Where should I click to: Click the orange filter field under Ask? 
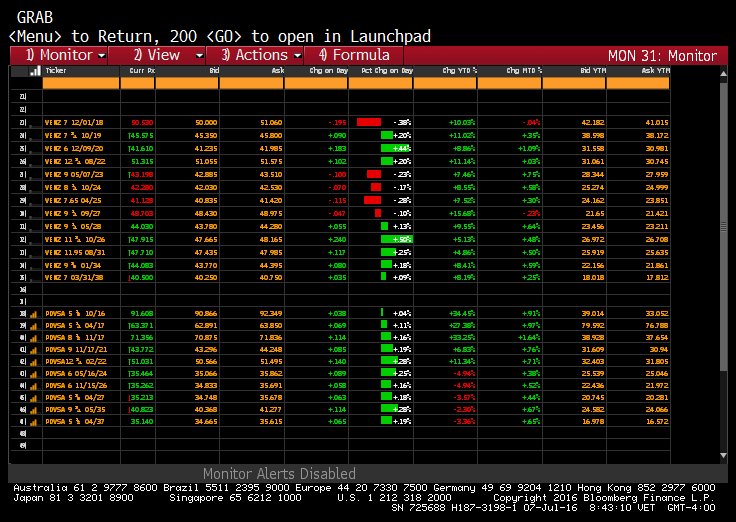click(252, 83)
